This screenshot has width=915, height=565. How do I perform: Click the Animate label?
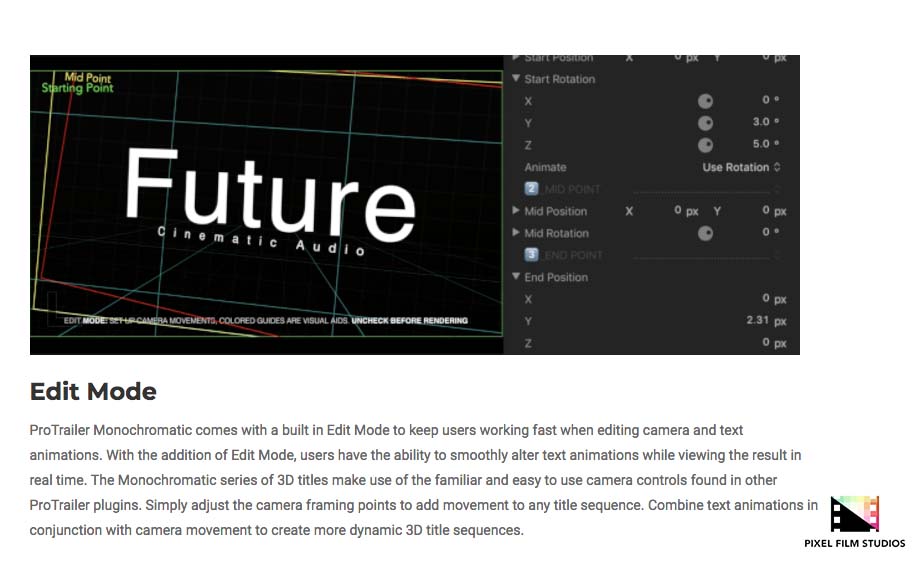tap(545, 167)
